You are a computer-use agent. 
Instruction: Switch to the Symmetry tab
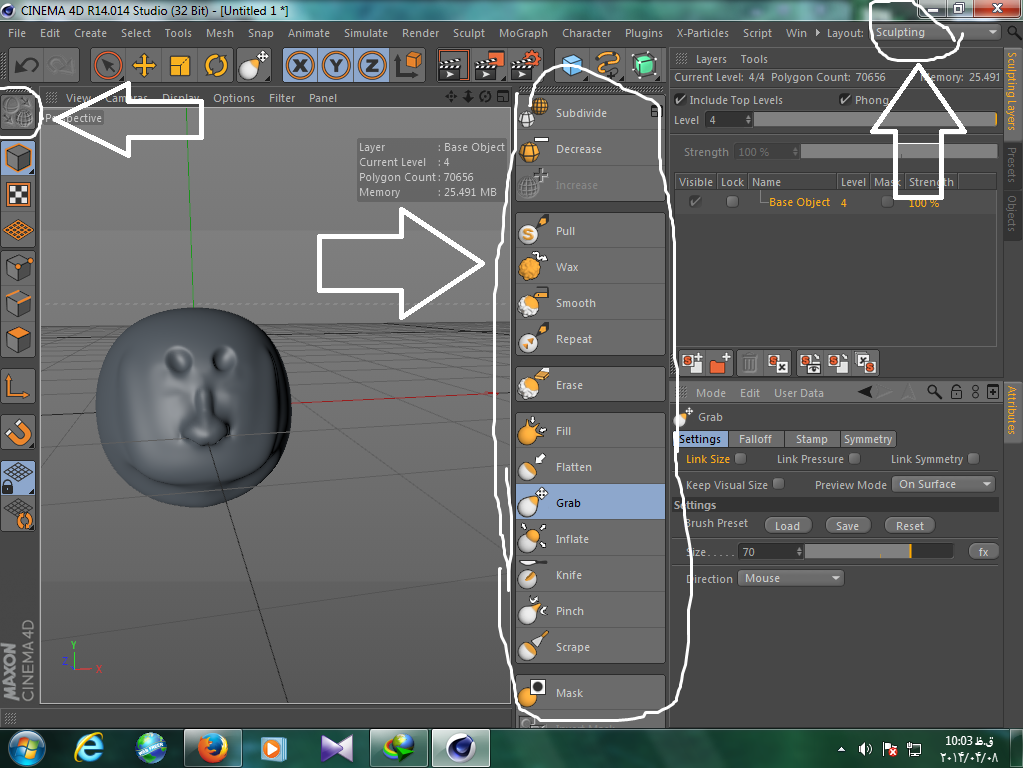pos(868,439)
